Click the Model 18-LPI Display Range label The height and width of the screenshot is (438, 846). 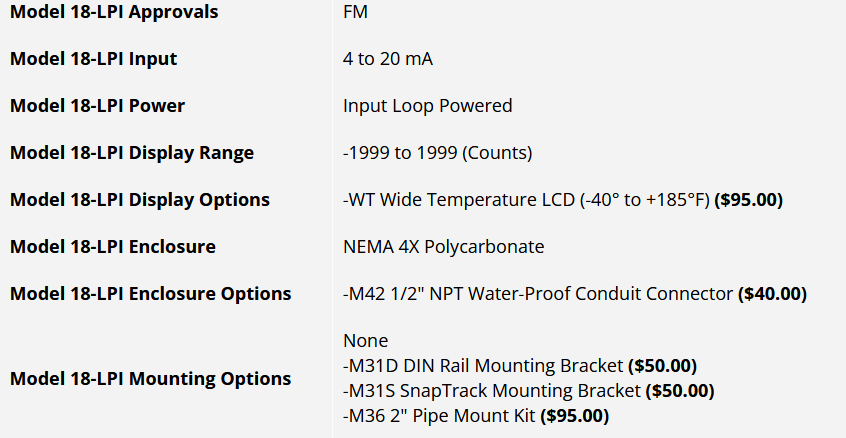[x=131, y=153]
